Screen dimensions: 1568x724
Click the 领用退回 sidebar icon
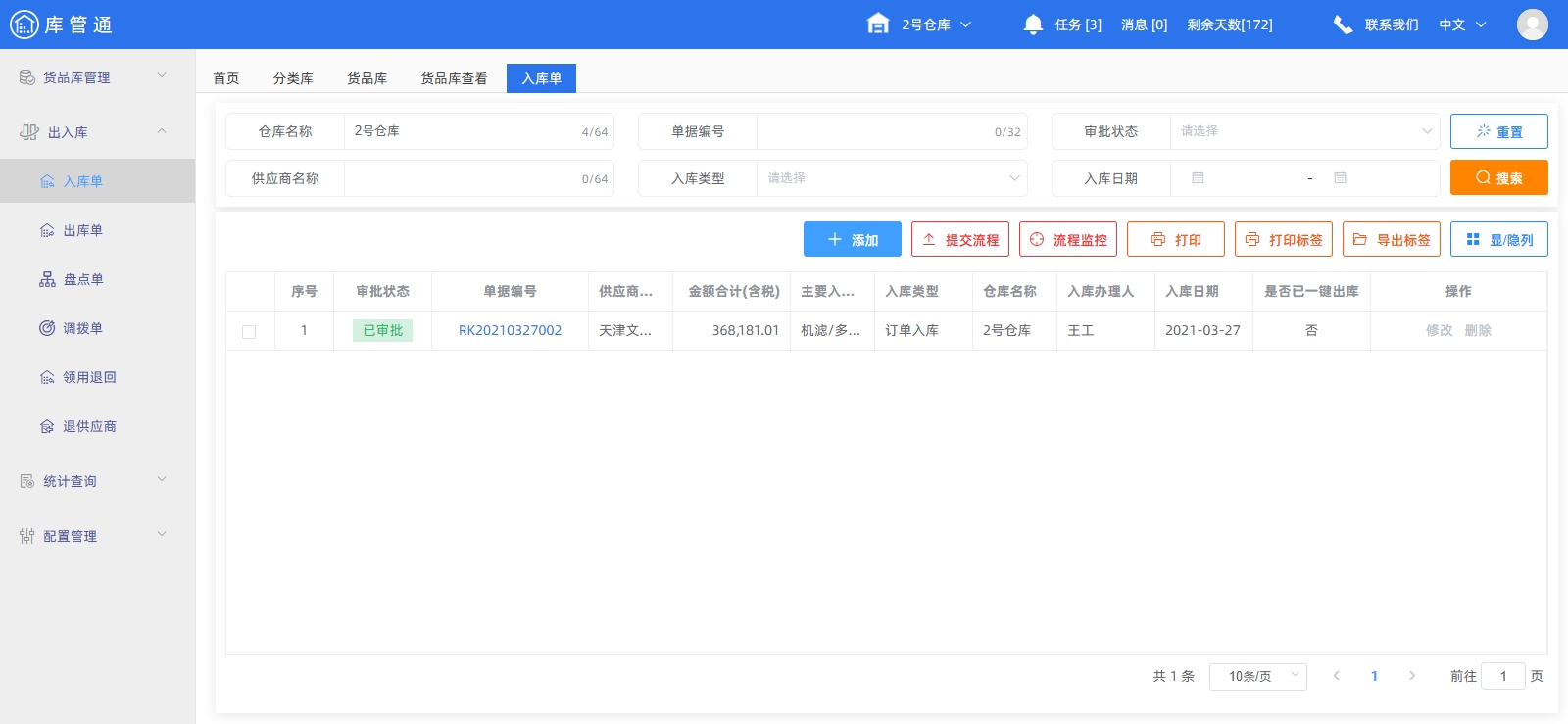47,377
